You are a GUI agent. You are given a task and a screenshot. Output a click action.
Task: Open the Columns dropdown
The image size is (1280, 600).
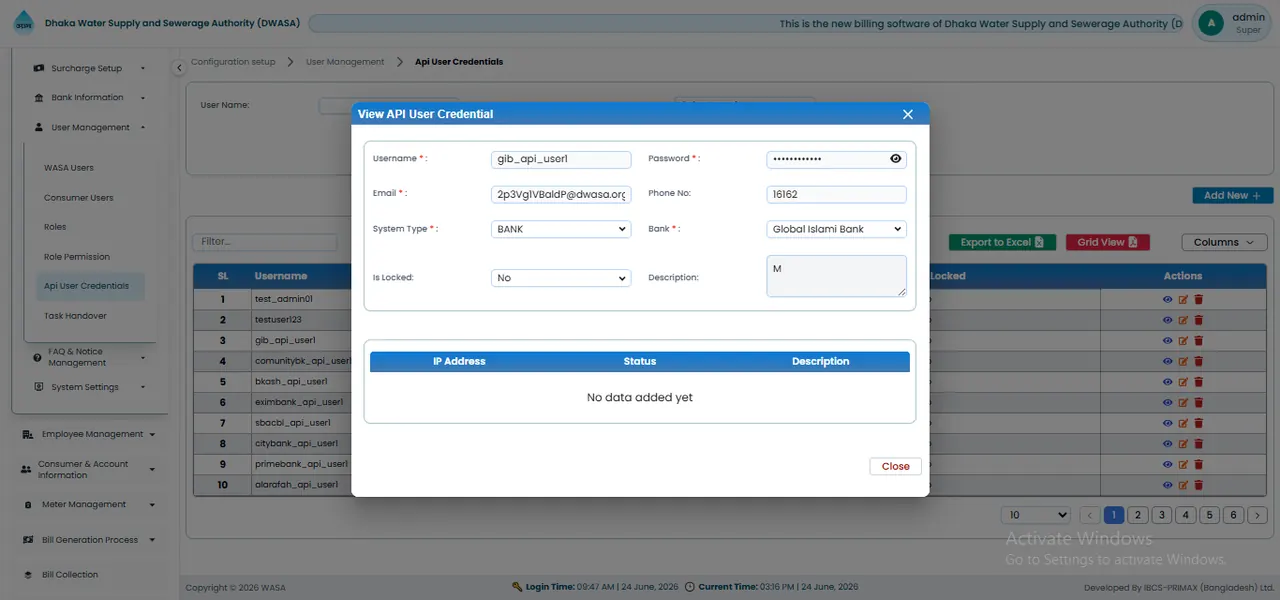[x=1224, y=242]
